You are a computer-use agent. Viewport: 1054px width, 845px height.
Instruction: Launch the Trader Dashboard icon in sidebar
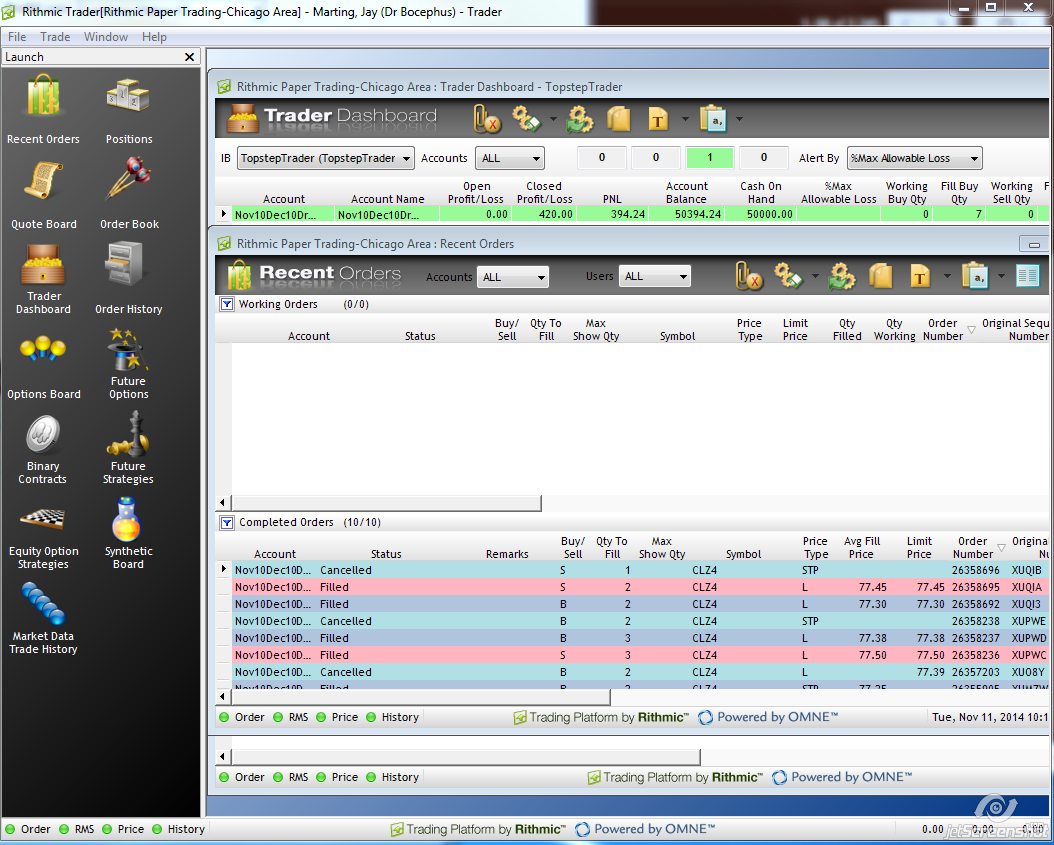43,279
